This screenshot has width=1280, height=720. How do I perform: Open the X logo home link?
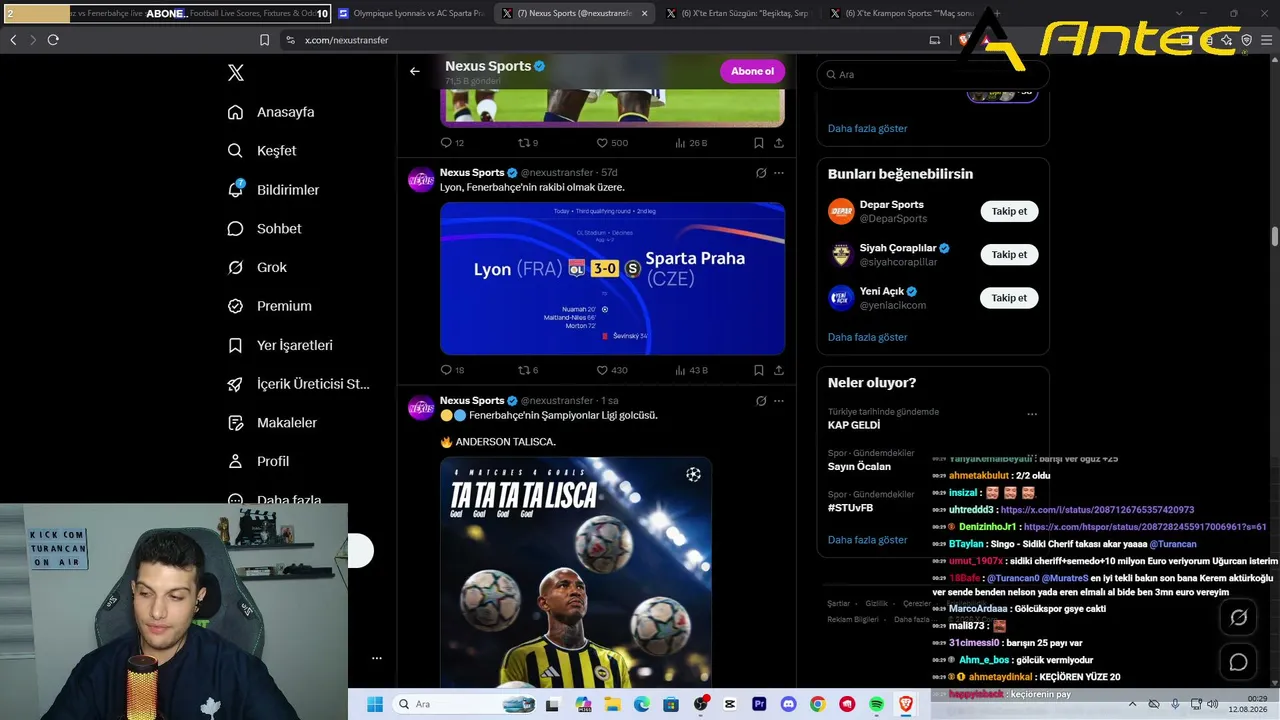pyautogui.click(x=236, y=73)
